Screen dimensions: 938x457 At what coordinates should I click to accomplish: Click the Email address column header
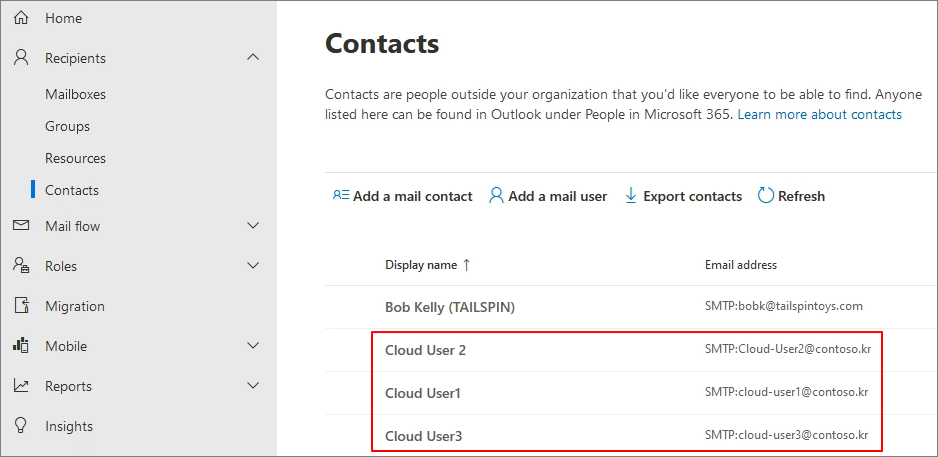tap(741, 265)
